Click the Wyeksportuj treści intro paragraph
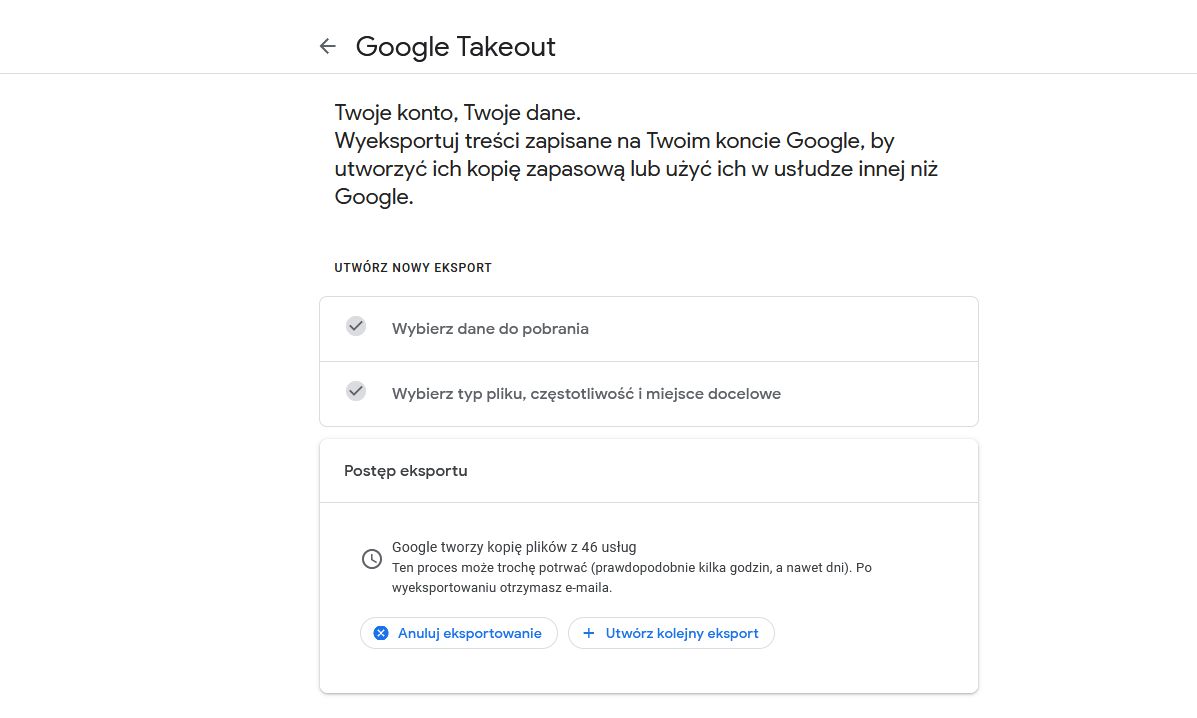Screen dimensions: 1197x718 tap(614, 141)
